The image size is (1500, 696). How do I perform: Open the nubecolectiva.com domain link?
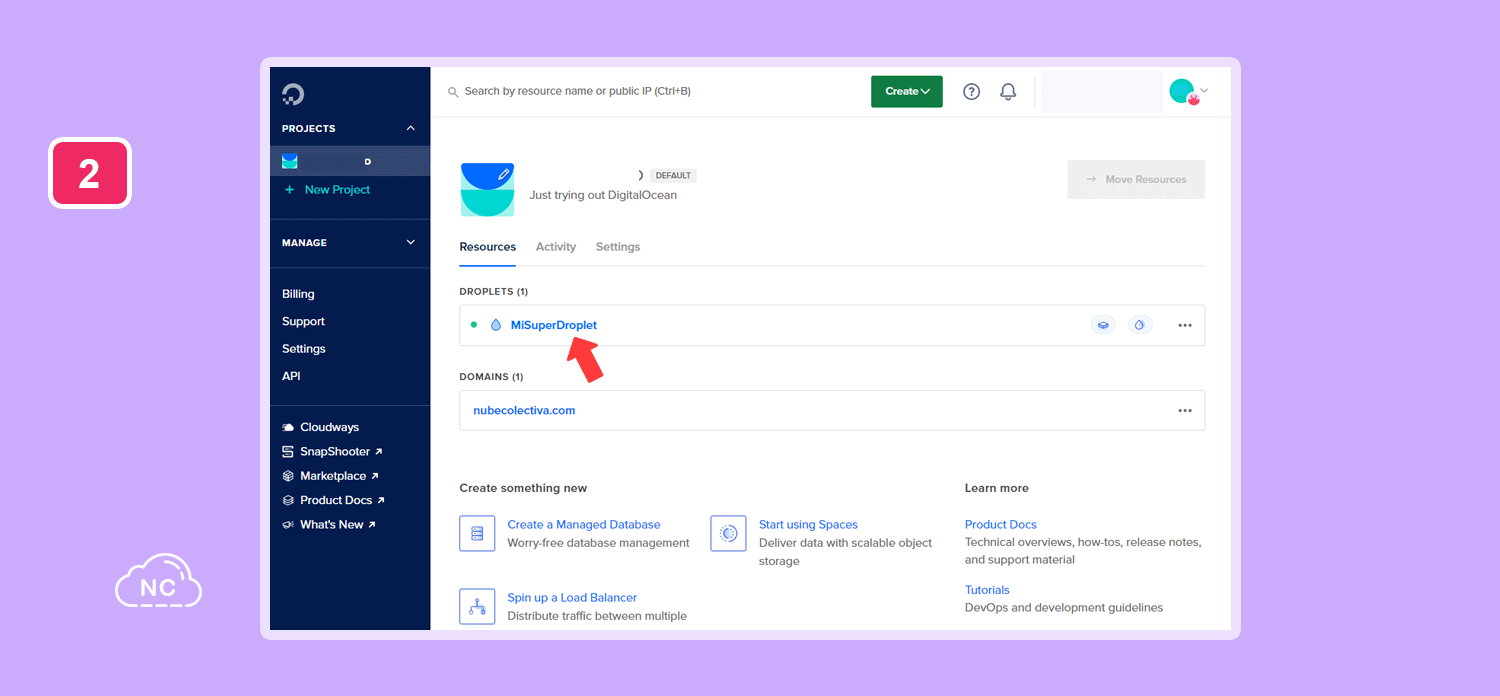(x=524, y=410)
